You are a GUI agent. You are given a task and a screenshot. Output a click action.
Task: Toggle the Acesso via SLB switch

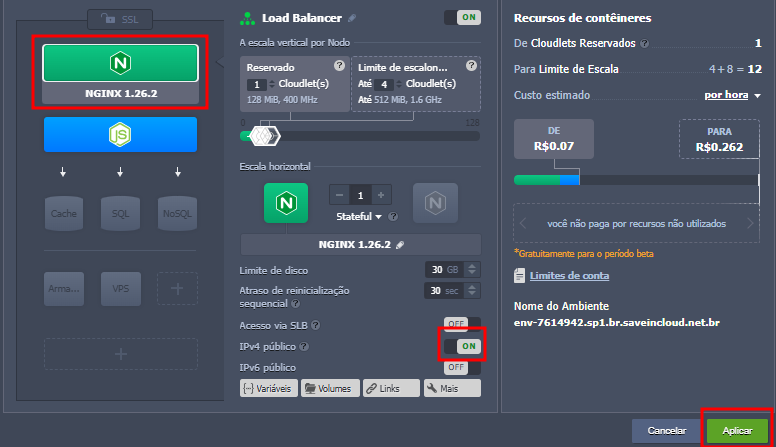point(462,325)
